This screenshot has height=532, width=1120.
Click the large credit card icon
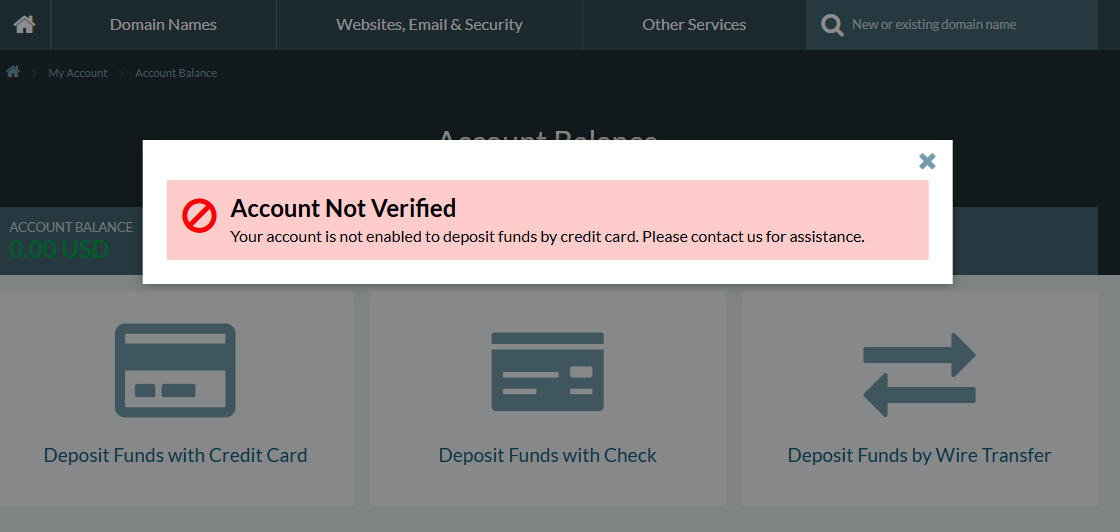175,370
